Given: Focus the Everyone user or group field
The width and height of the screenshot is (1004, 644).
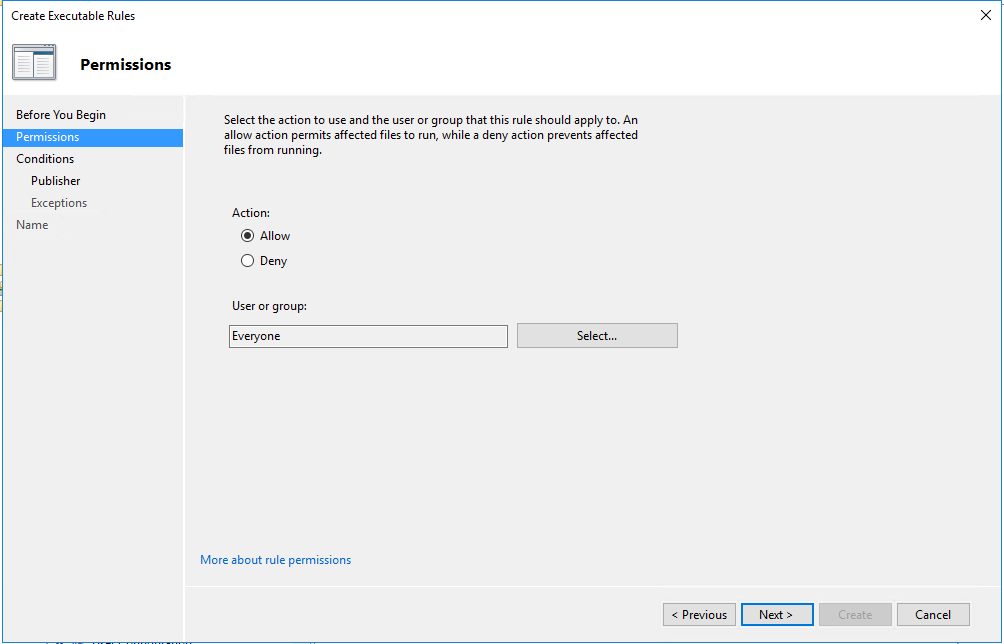Looking at the screenshot, I should click(368, 336).
